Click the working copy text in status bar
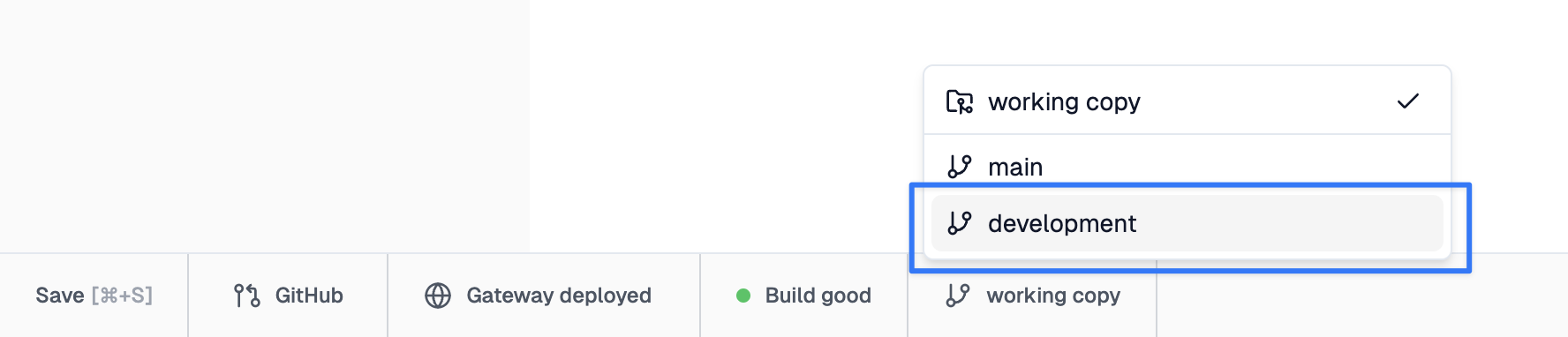Screen dimensions: 1568x337 click(x=1053, y=296)
